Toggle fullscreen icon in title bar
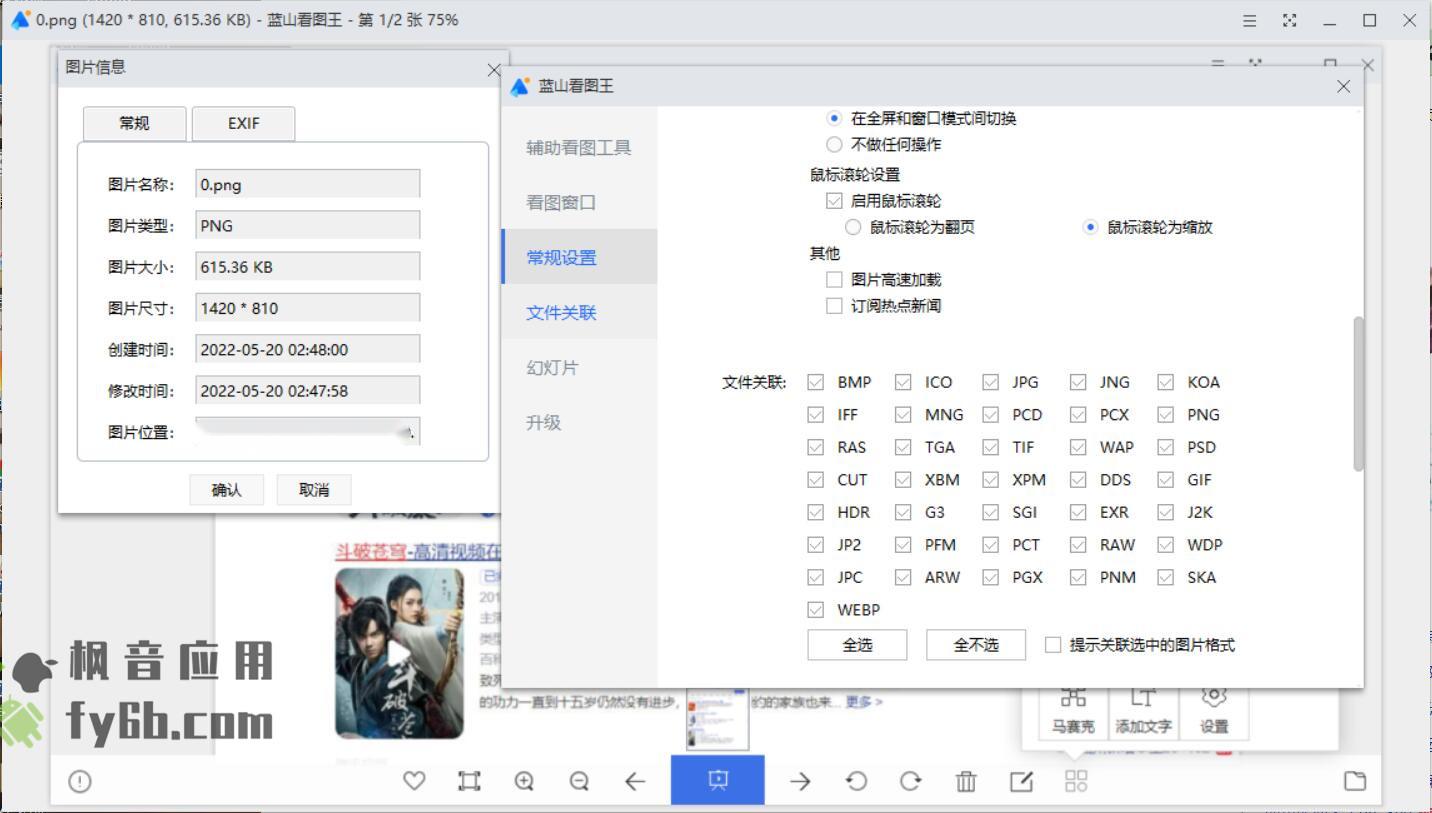This screenshot has width=1432, height=813. 1290,20
